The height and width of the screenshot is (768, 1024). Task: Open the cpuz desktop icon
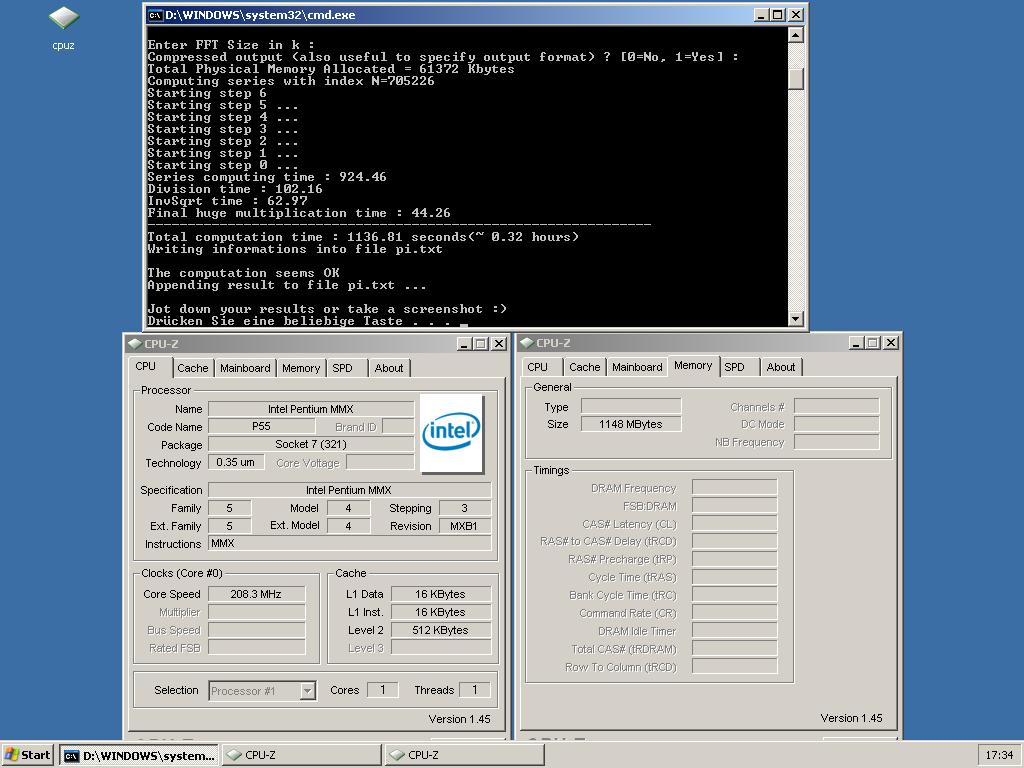coord(63,28)
